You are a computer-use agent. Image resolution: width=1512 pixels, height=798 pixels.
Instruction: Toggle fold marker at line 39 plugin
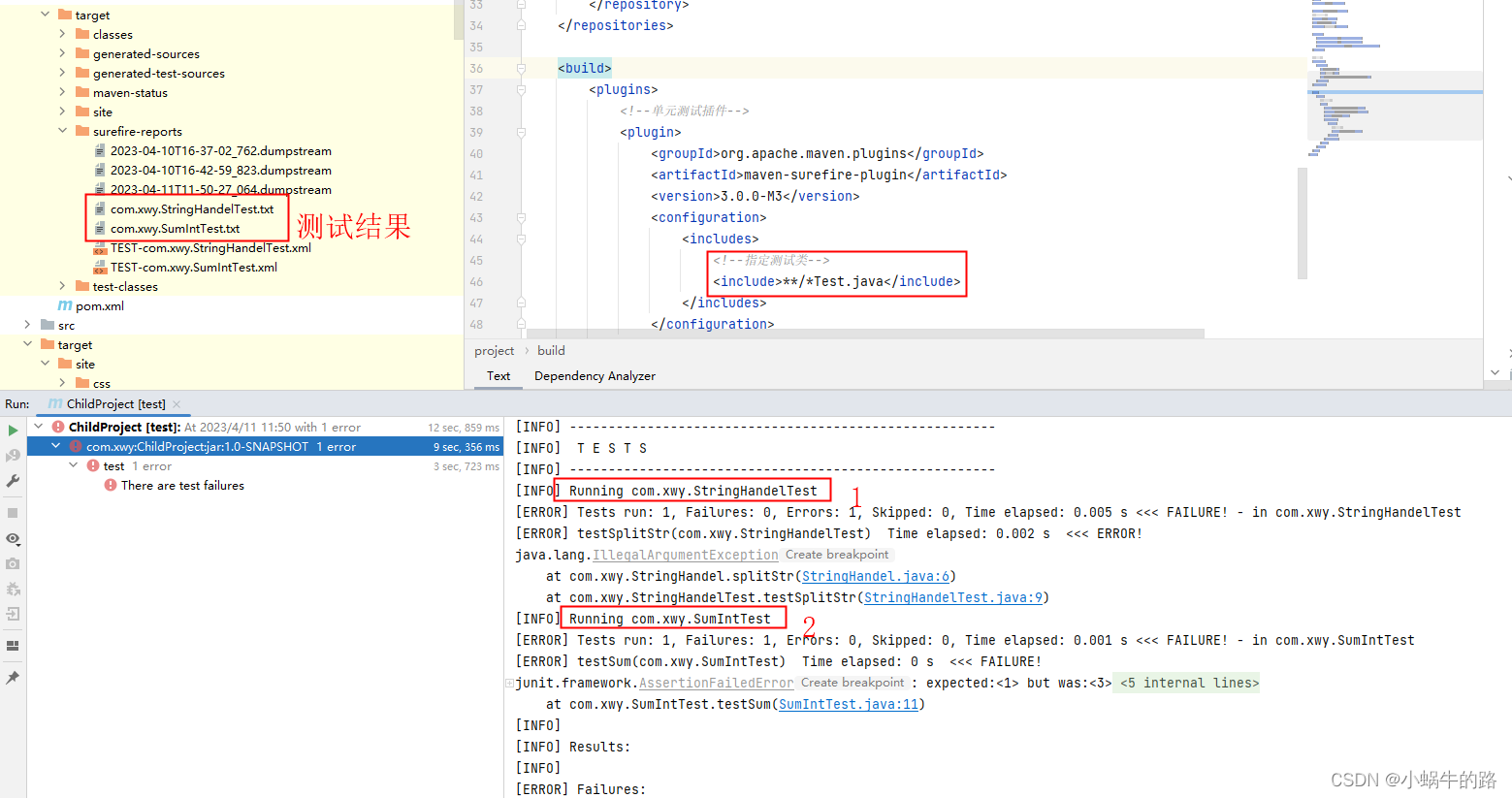[x=521, y=132]
